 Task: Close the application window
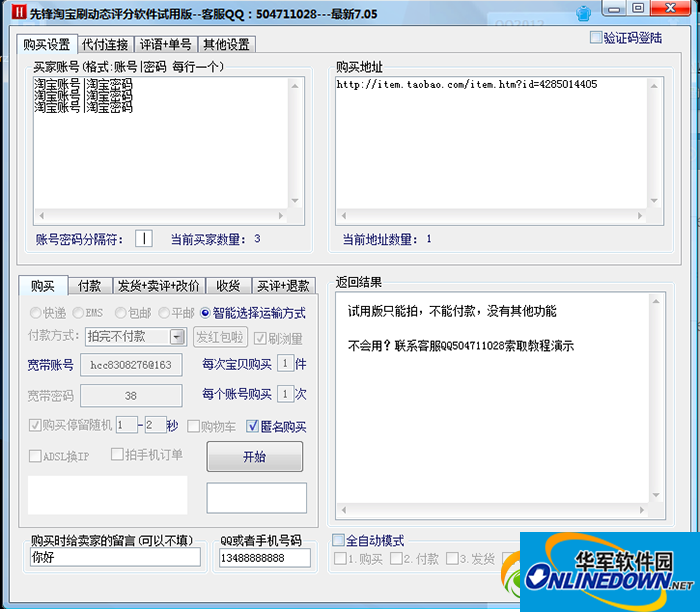[x=671, y=8]
